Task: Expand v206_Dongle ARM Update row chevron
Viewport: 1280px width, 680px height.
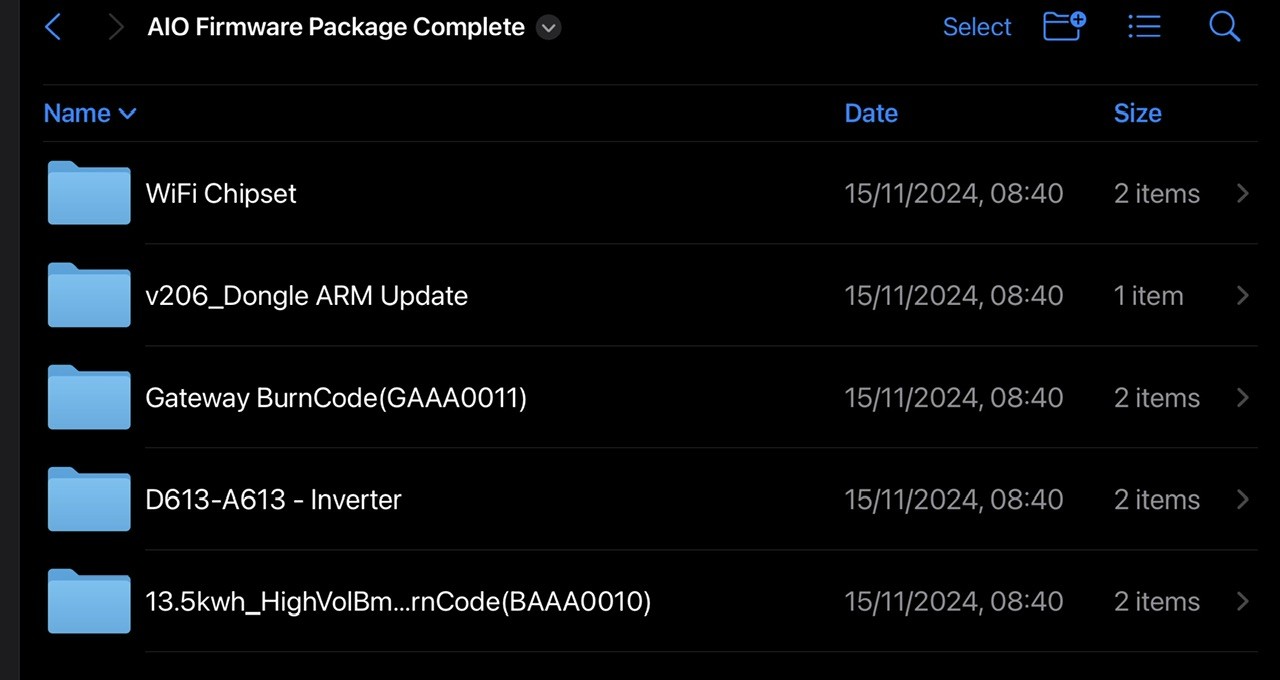Action: (1243, 295)
